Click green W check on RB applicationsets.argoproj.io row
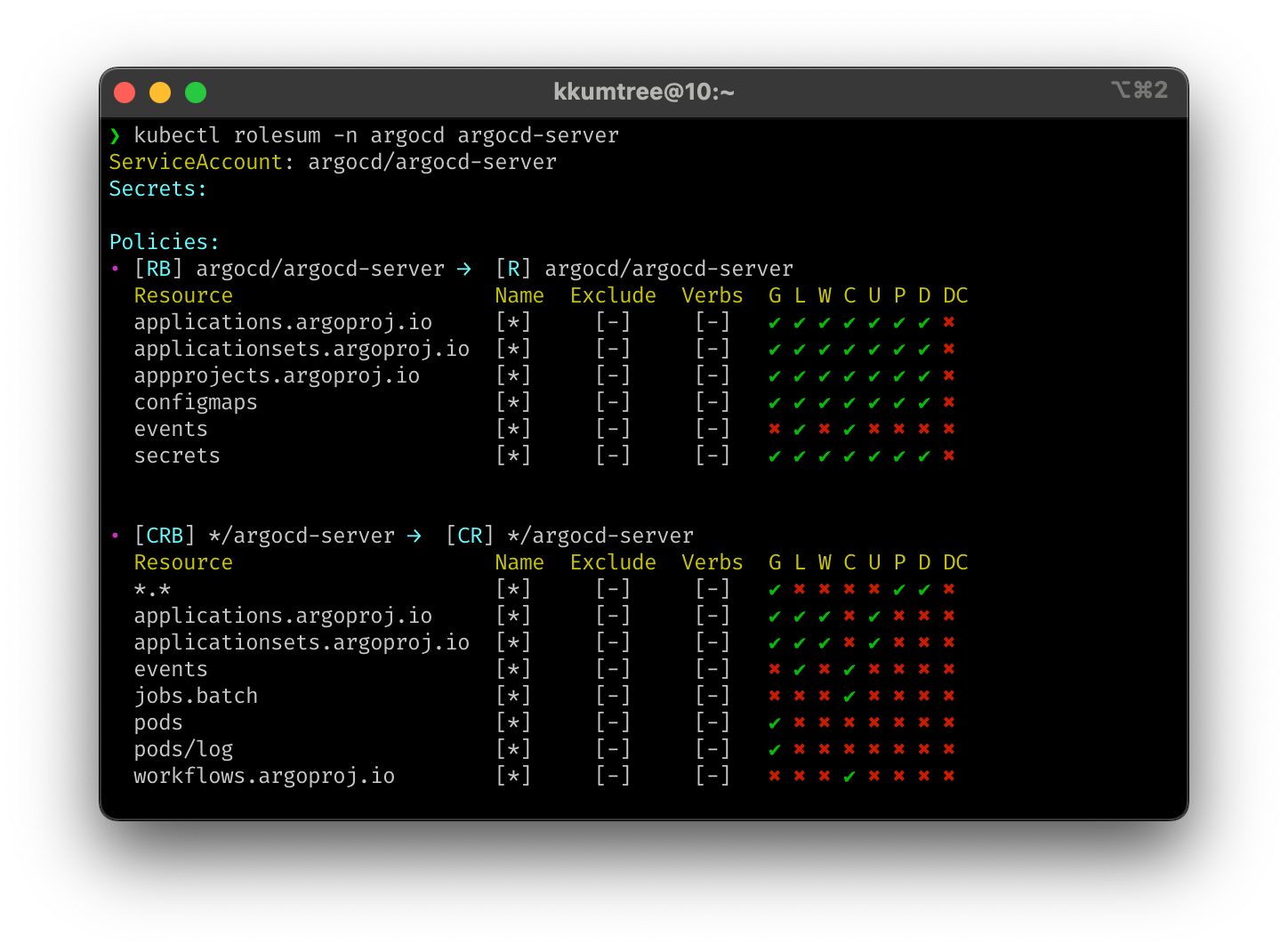The width and height of the screenshot is (1288, 952). (825, 349)
